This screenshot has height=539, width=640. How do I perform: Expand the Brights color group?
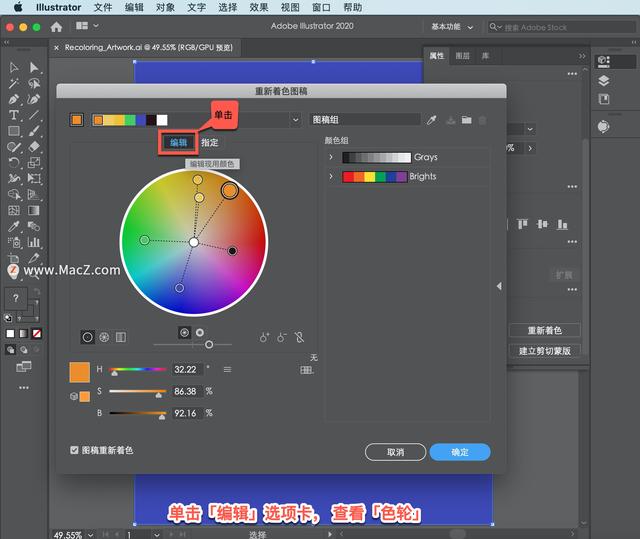coord(331,176)
